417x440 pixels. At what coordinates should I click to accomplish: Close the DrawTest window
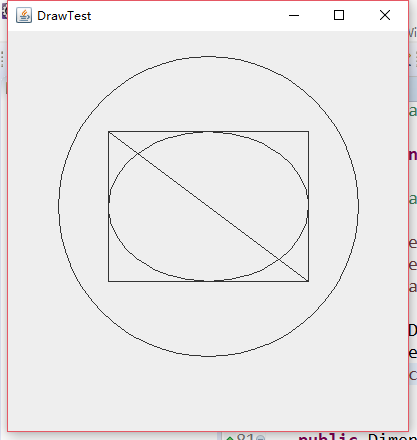click(x=385, y=15)
